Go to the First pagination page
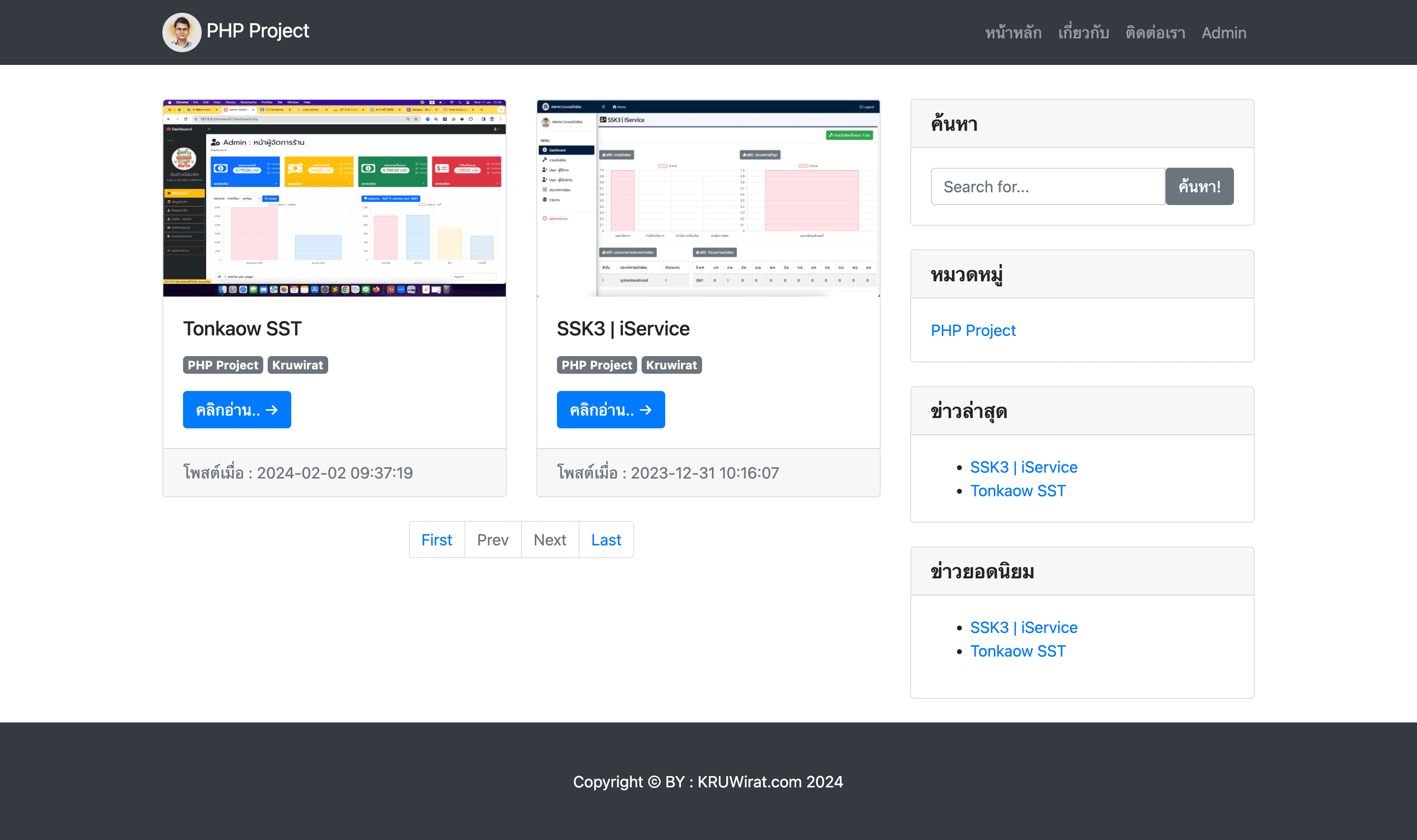Viewport: 1417px width, 840px height. pos(436,540)
